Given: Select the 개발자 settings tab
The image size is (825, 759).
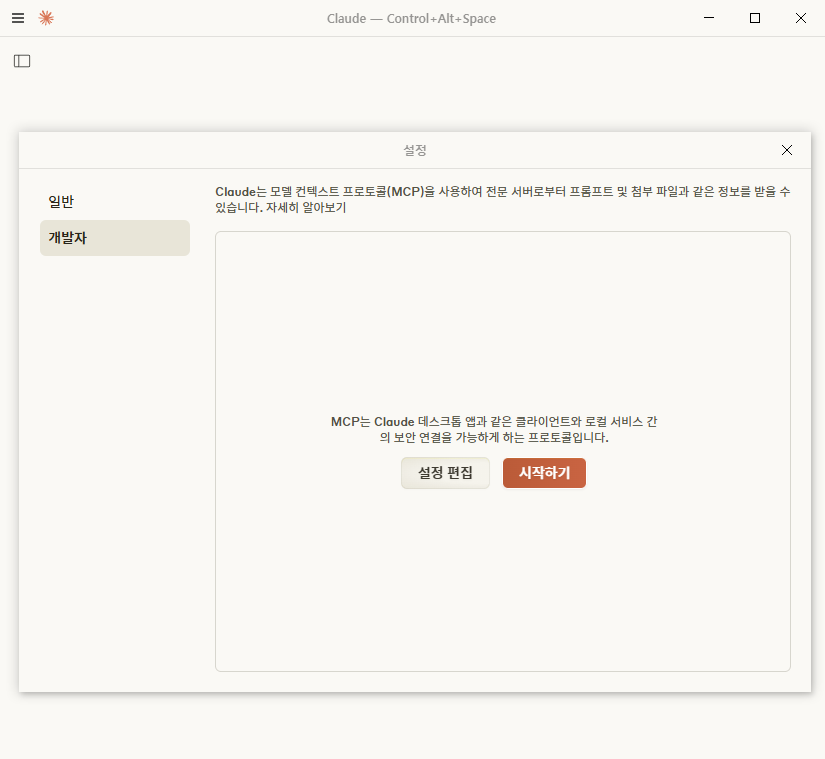Looking at the screenshot, I should tap(115, 238).
